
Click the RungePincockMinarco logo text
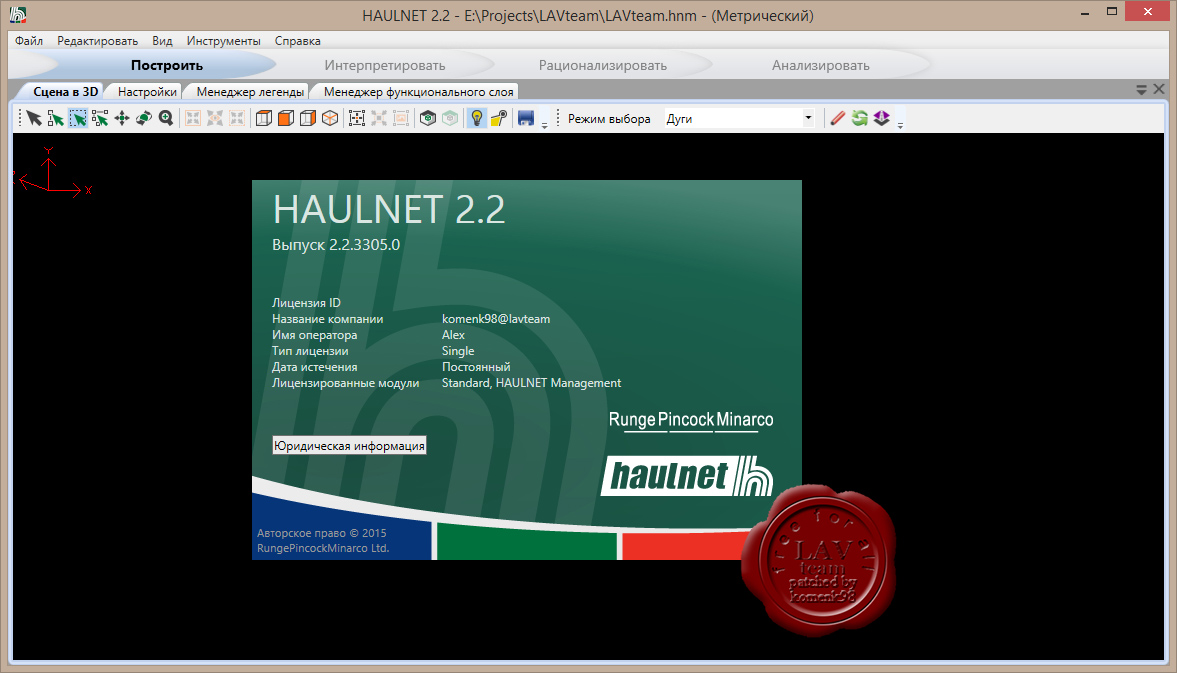[691, 420]
